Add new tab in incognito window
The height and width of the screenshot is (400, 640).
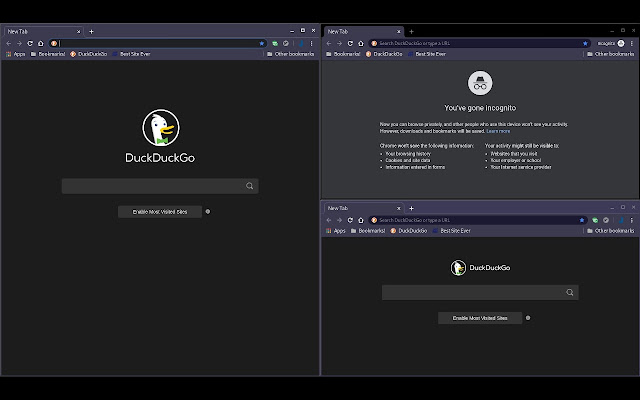411,31
